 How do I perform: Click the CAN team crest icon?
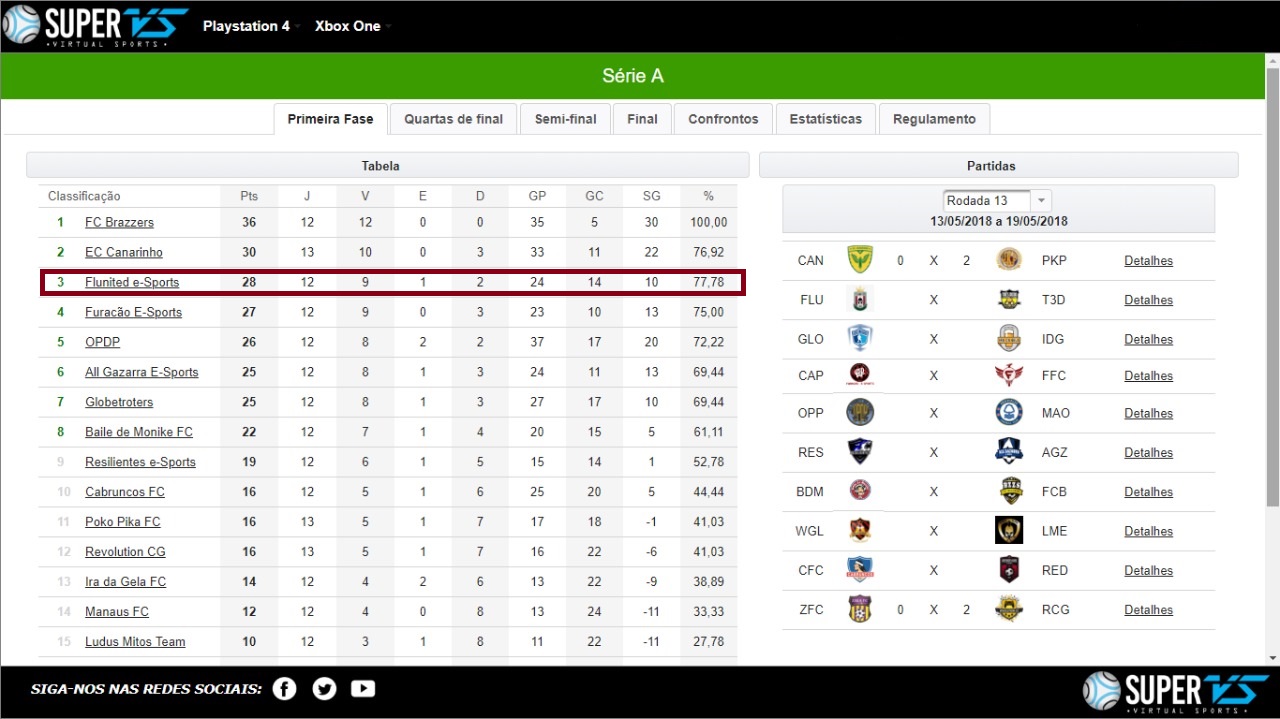tap(860, 260)
